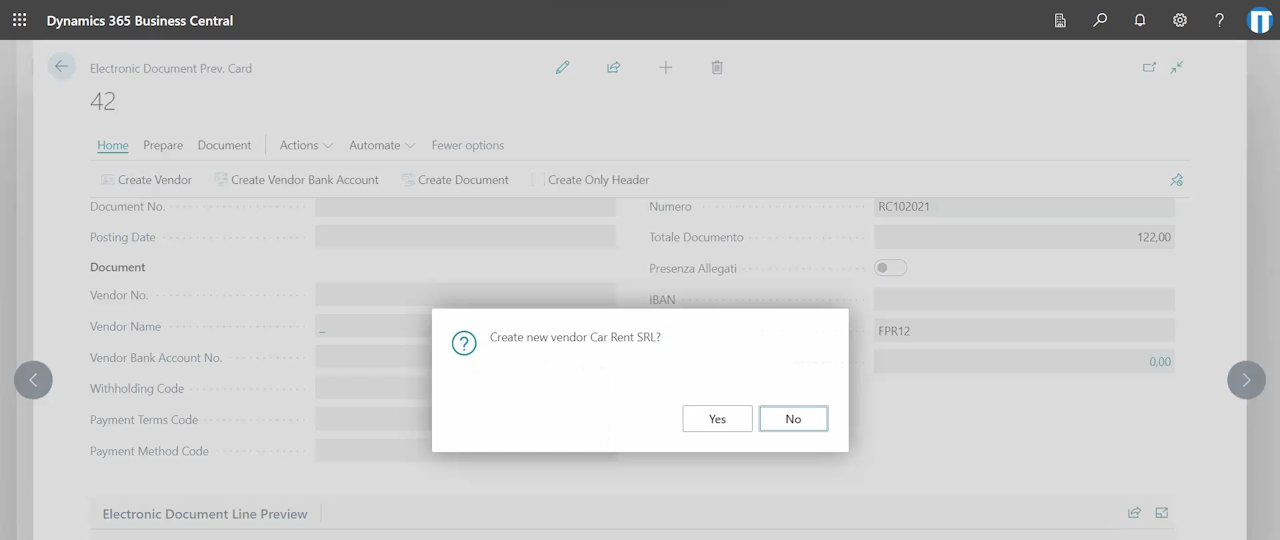Go to previous record arrow
The height and width of the screenshot is (540, 1280).
coord(33,380)
